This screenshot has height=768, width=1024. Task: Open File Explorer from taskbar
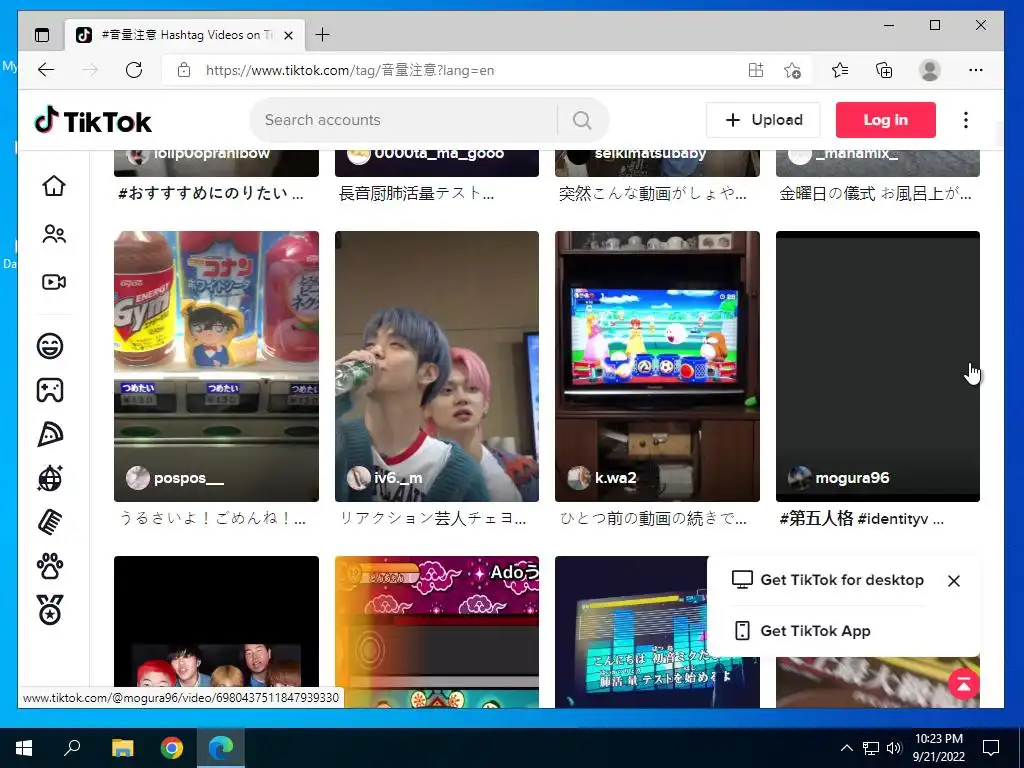122,748
